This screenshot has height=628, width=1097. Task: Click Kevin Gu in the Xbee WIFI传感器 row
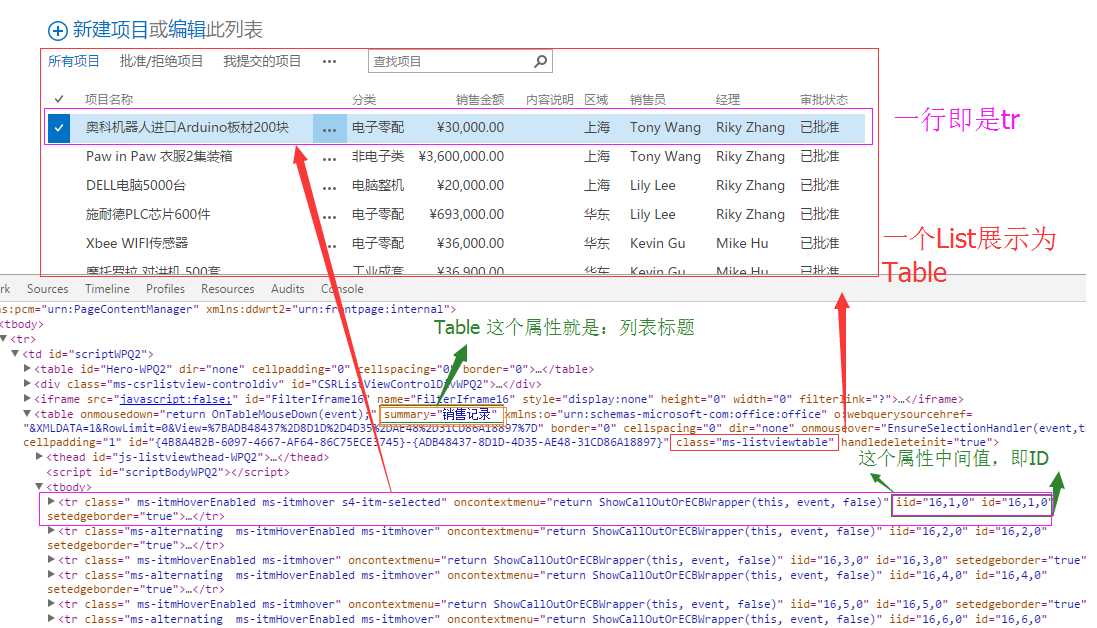658,243
